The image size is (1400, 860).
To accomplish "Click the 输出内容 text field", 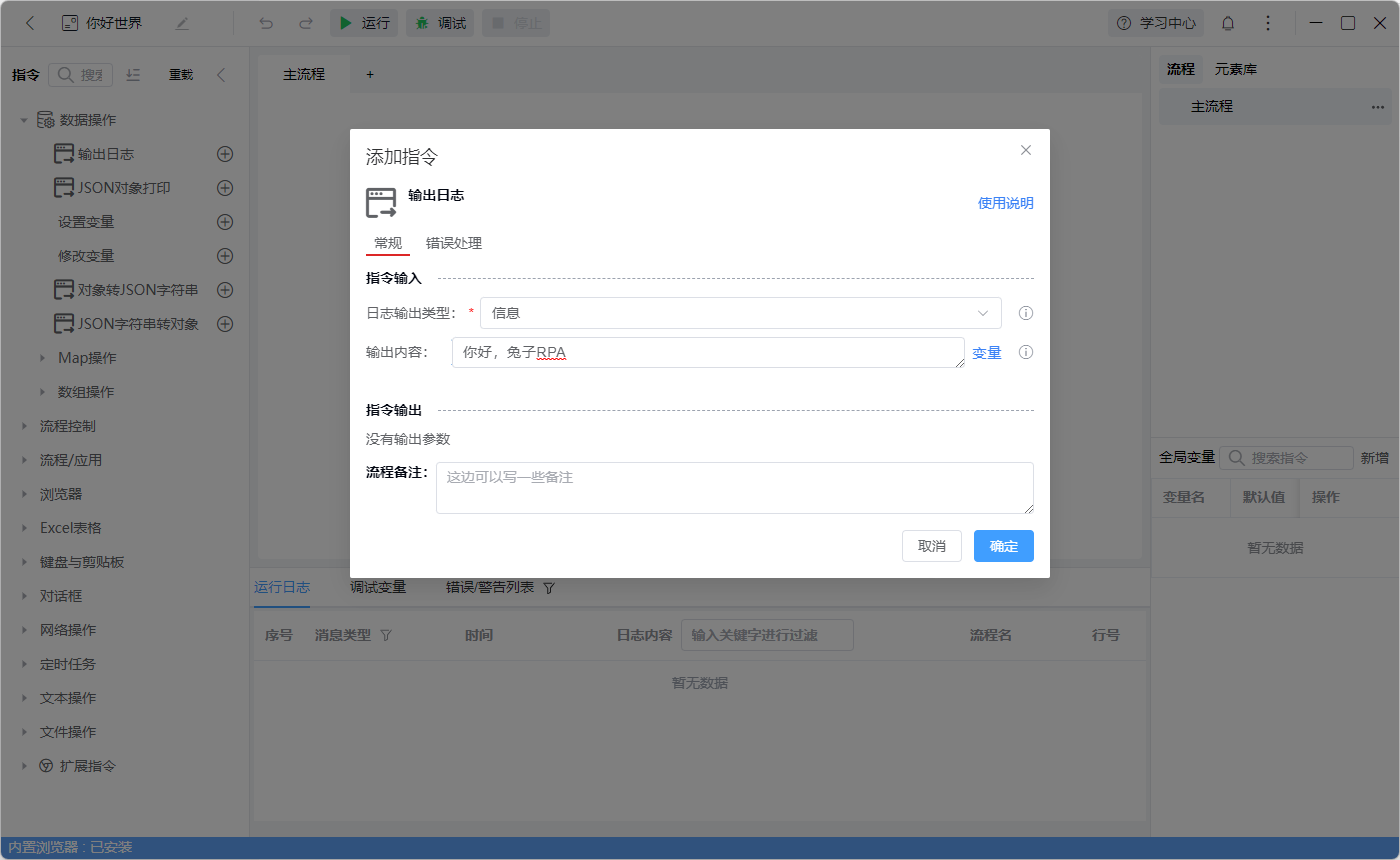I will click(708, 352).
